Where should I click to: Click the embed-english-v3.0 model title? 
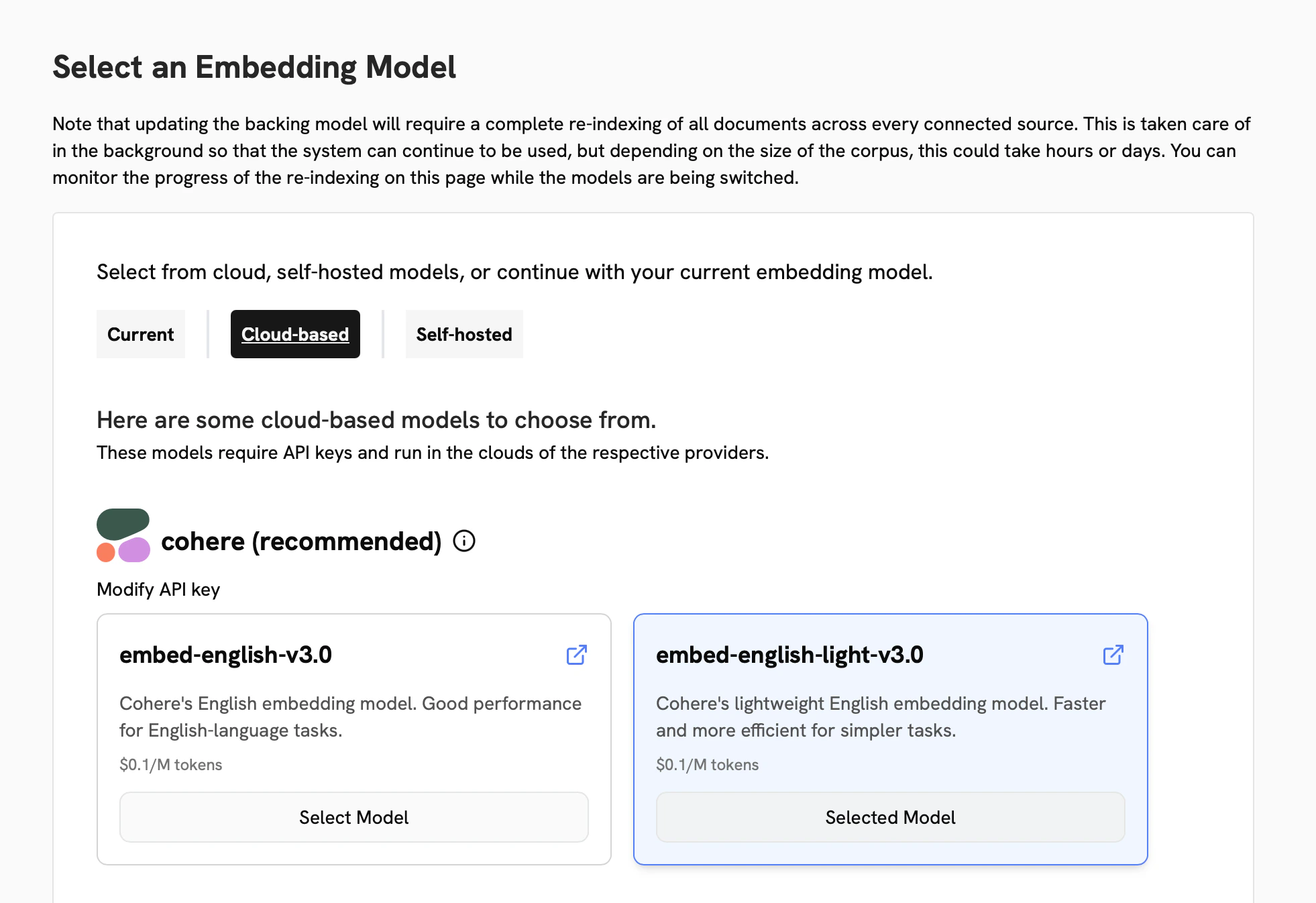[x=228, y=655]
